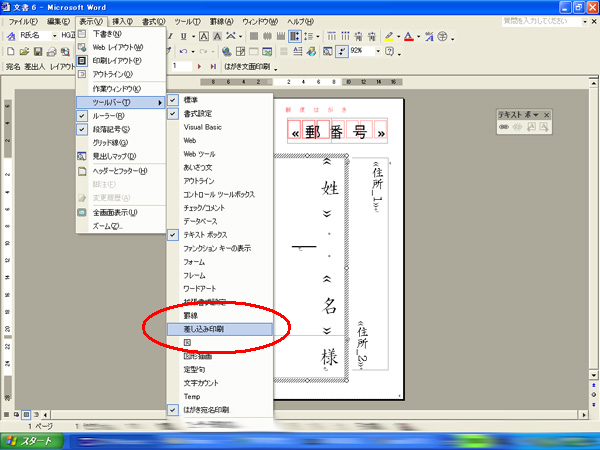Open the highlight color dropdown arrow

398,37
